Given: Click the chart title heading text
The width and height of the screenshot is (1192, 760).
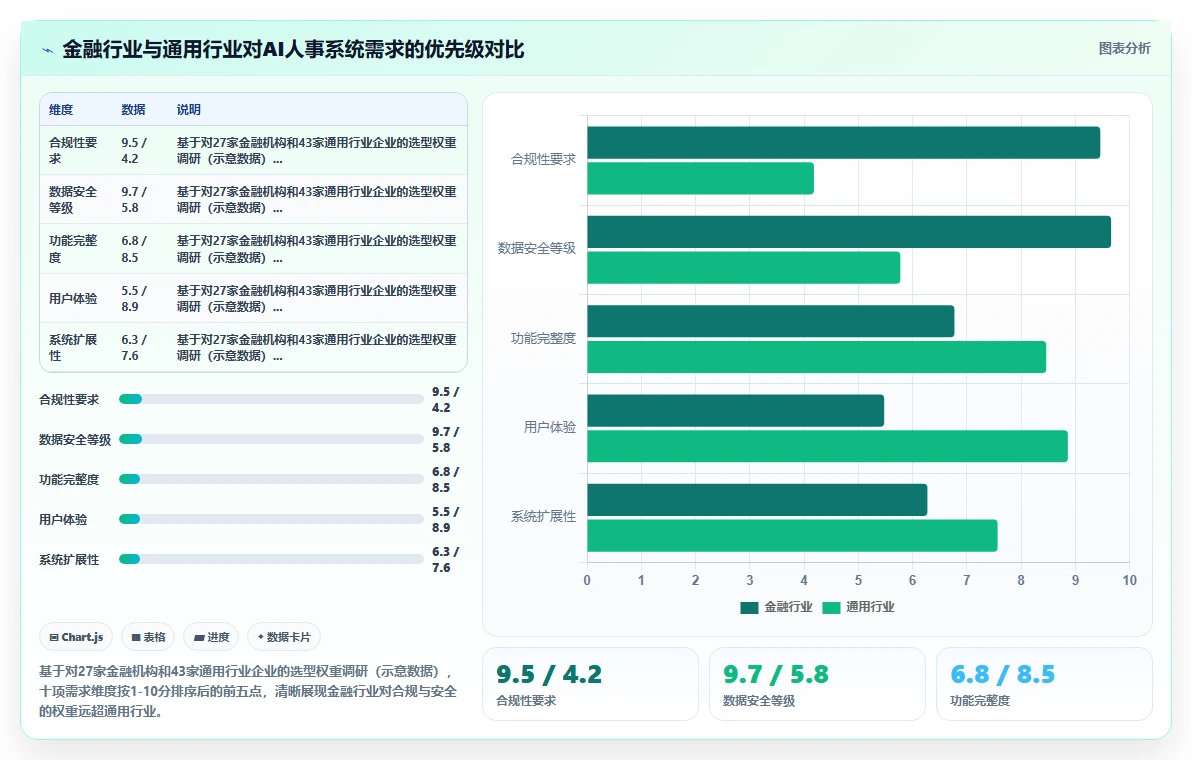Looking at the screenshot, I should click(x=293, y=50).
